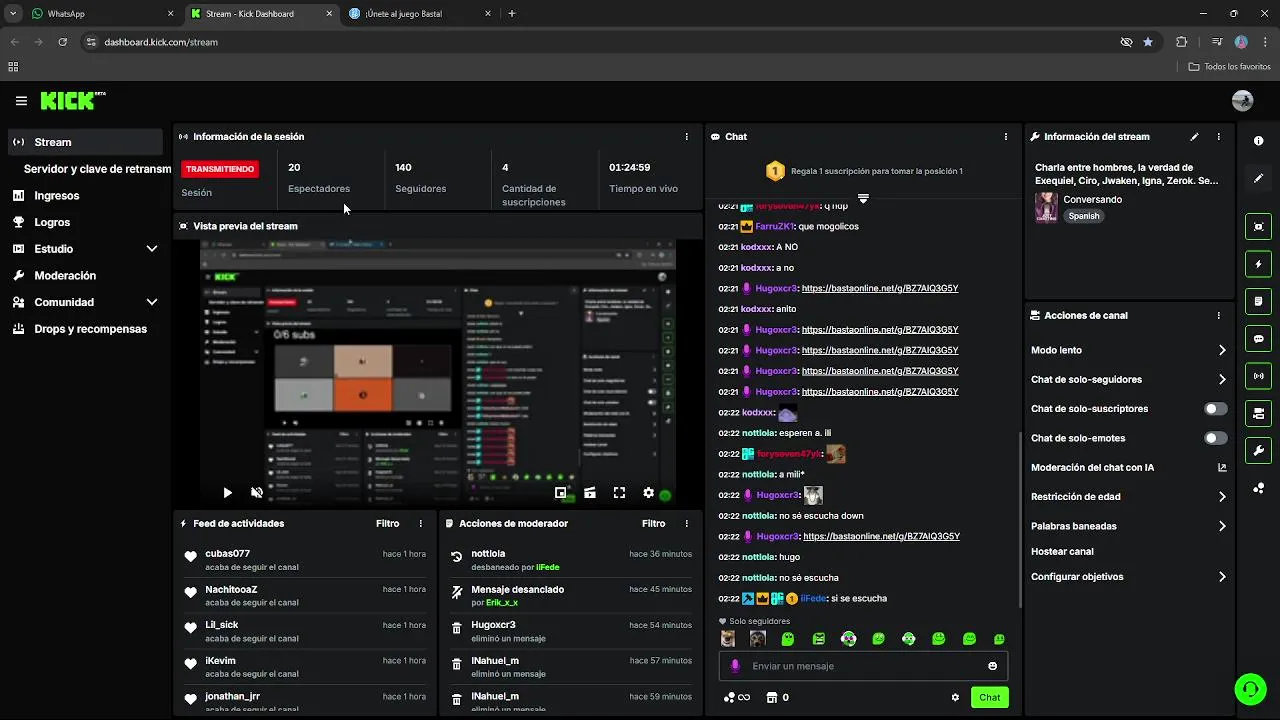Enable picture-in-picture on preview
The image size is (1280, 720).
click(561, 493)
